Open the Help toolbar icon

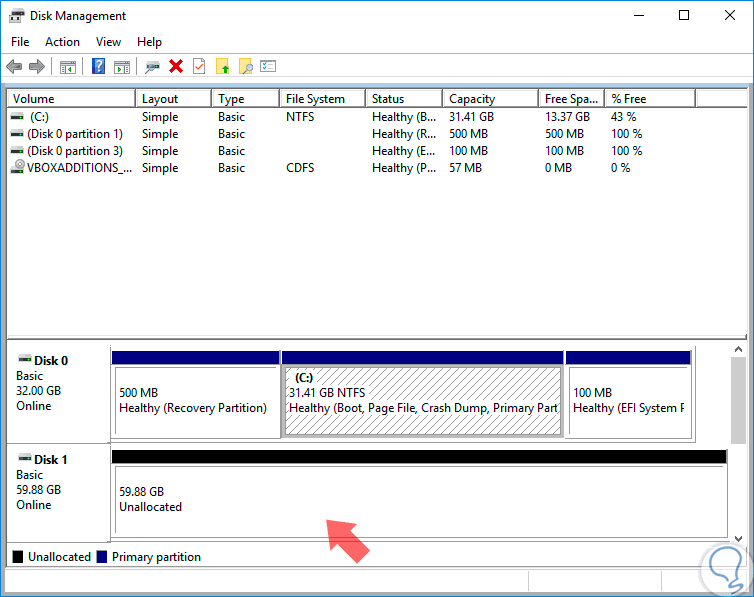click(98, 66)
